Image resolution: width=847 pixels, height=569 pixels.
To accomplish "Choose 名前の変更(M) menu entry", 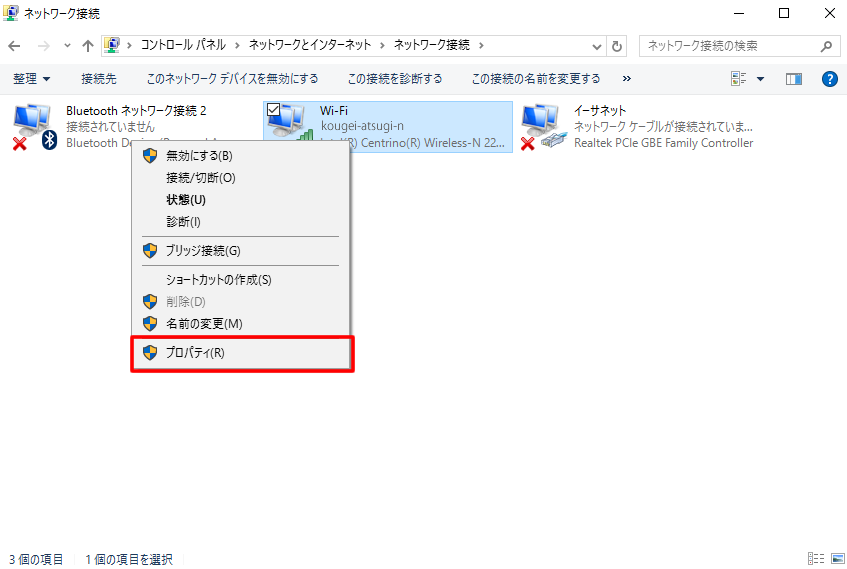I will coord(241,324).
